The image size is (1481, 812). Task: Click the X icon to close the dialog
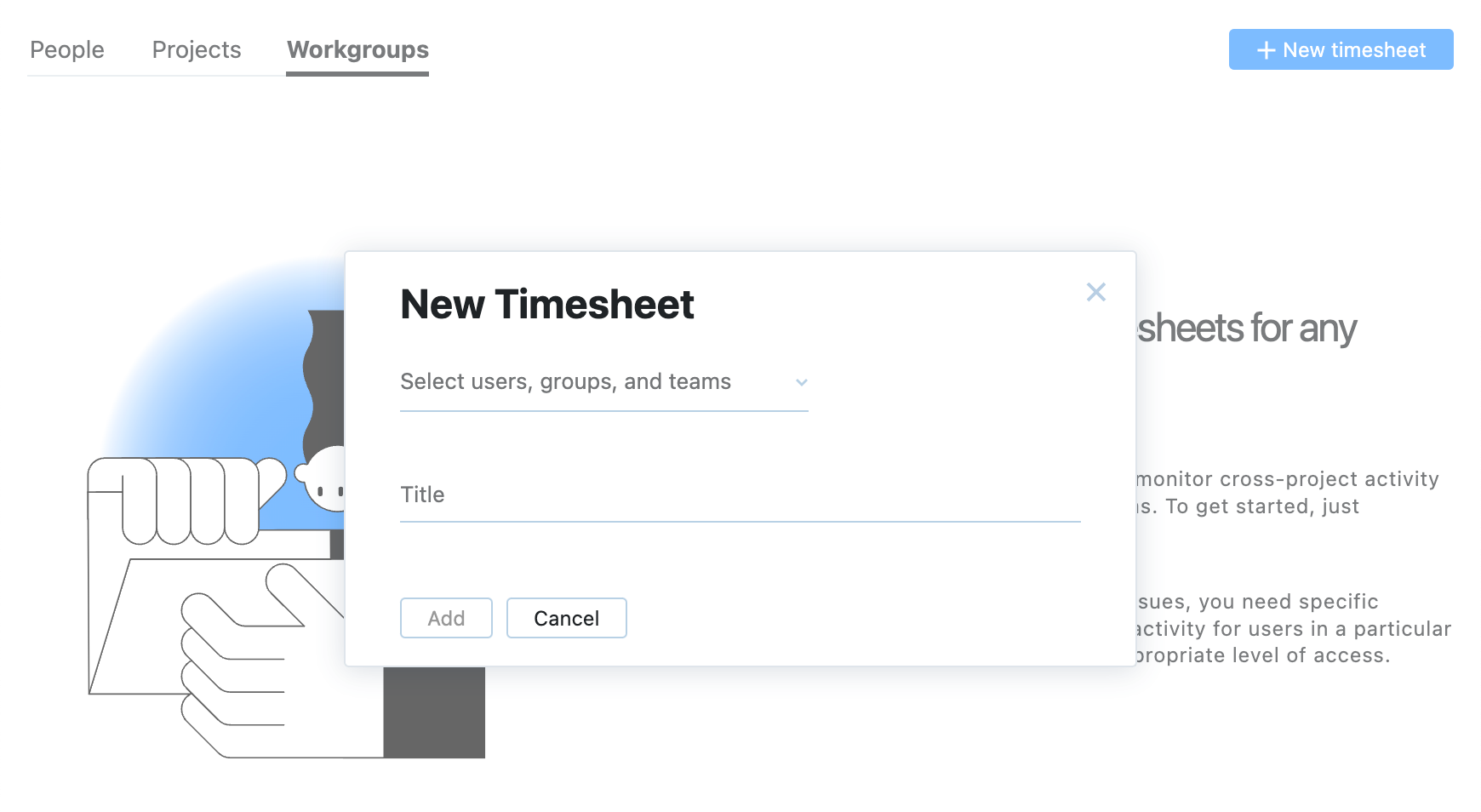1096,292
